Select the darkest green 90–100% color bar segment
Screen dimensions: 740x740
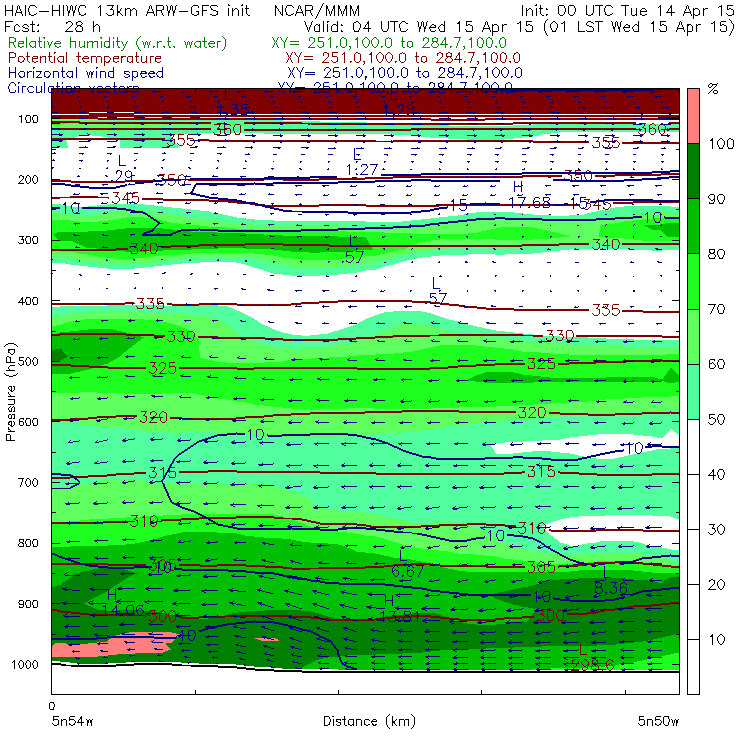(x=693, y=171)
